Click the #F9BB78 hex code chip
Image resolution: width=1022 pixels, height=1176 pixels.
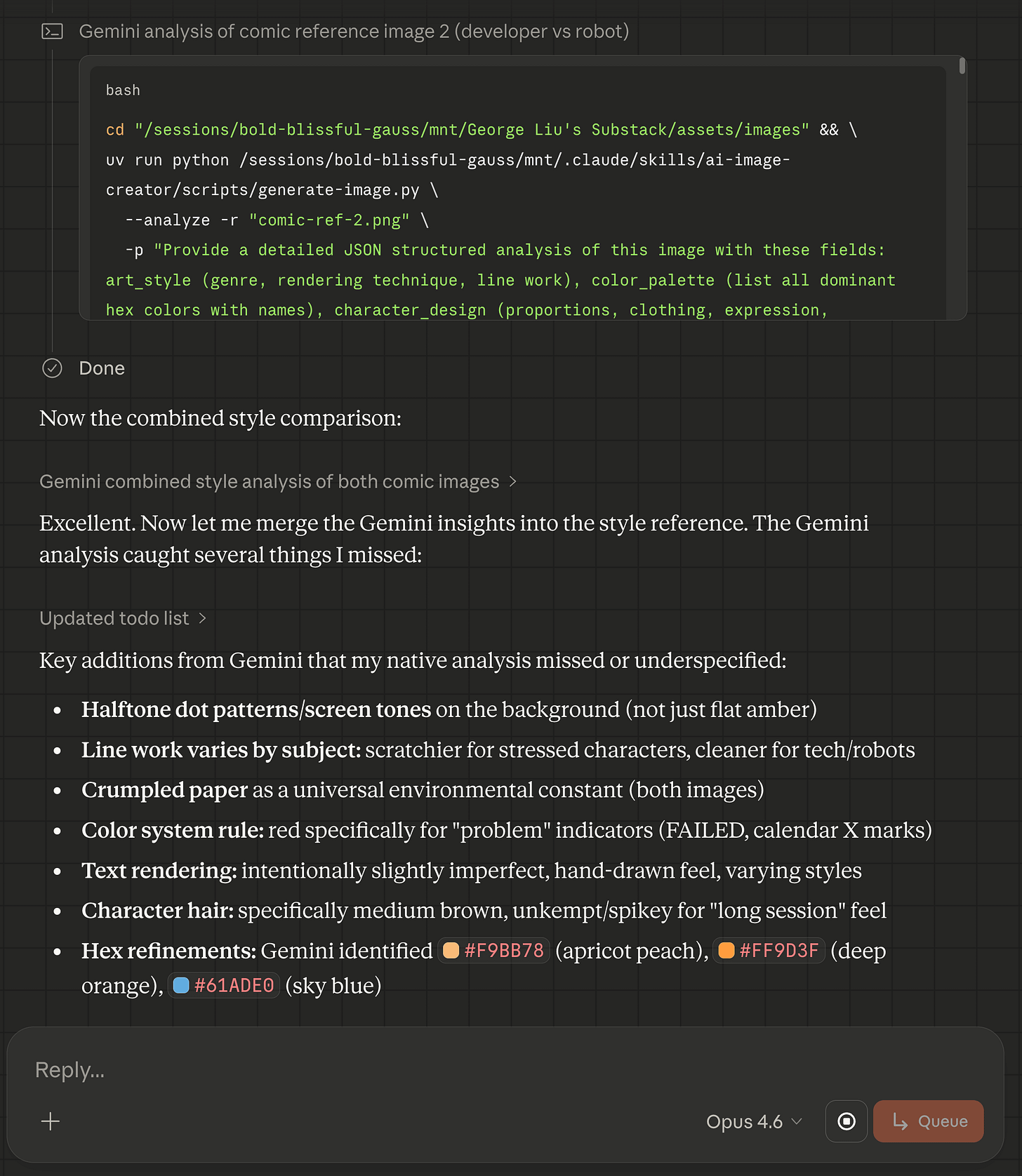click(493, 951)
